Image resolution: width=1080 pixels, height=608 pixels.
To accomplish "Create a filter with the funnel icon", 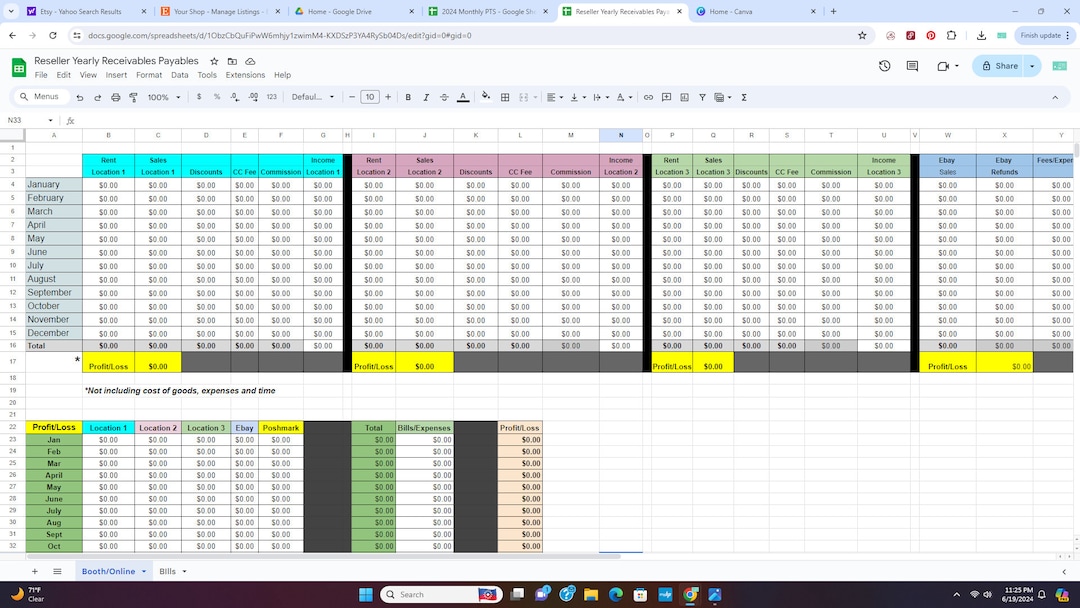I will [x=701, y=97].
